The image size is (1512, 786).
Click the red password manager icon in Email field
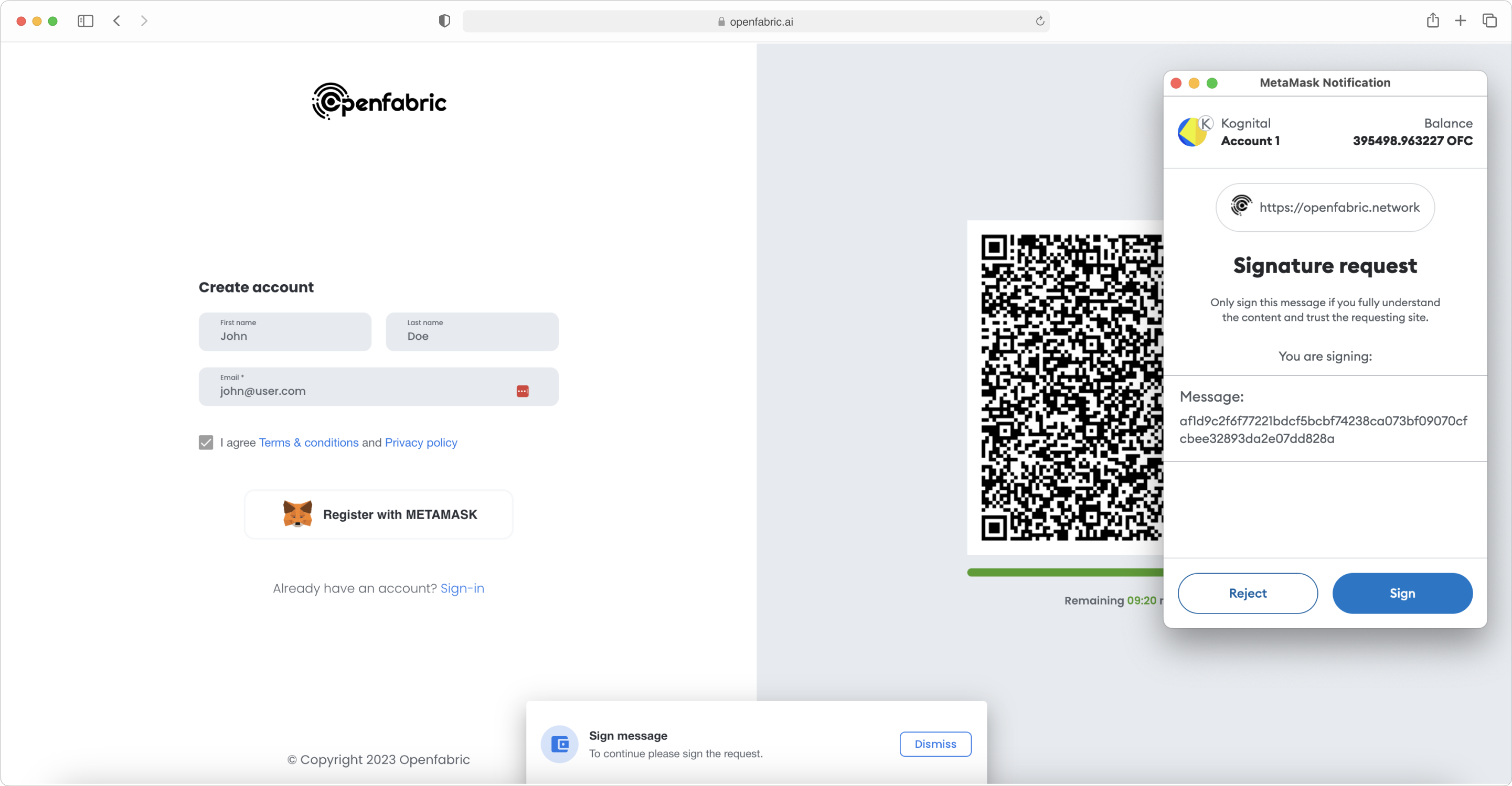tap(523, 391)
